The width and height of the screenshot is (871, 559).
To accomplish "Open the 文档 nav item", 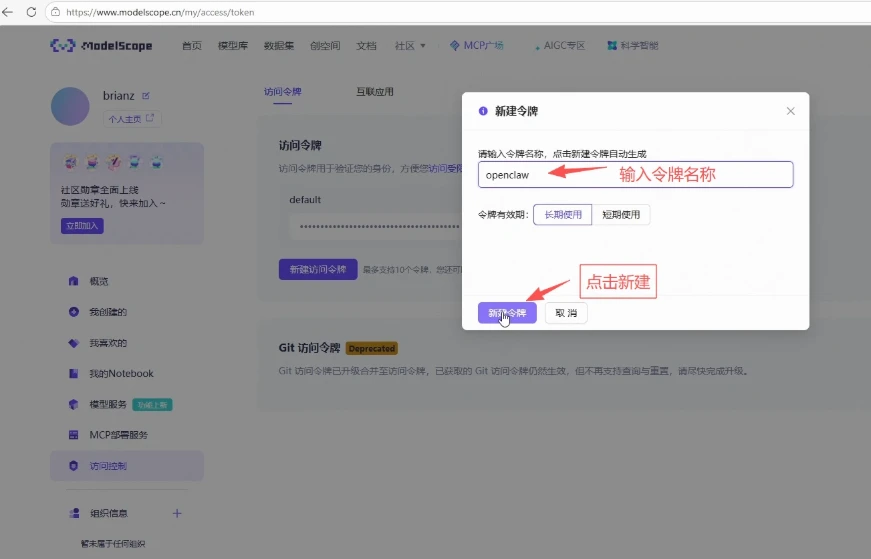I will [366, 46].
